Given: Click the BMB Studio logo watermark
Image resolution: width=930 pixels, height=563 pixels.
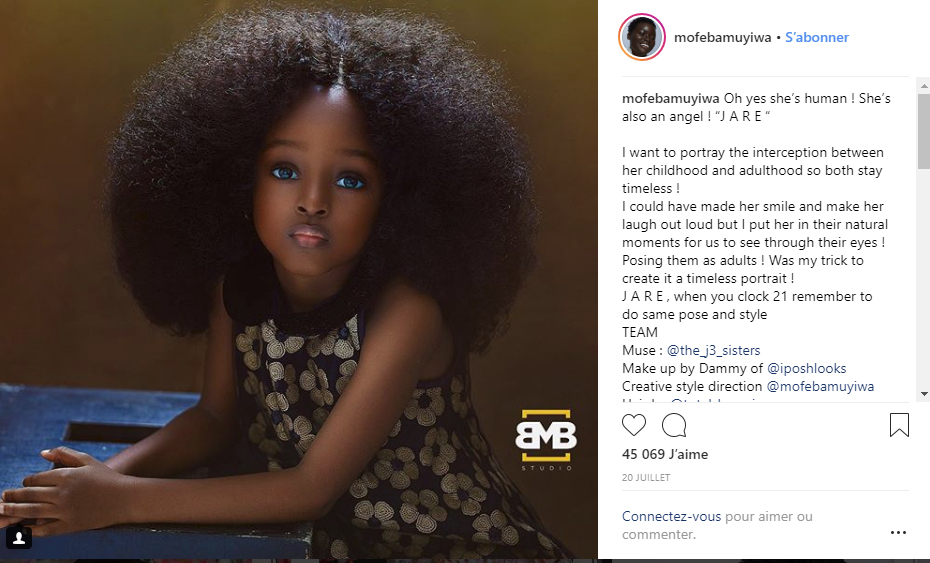Looking at the screenshot, I should click(546, 440).
